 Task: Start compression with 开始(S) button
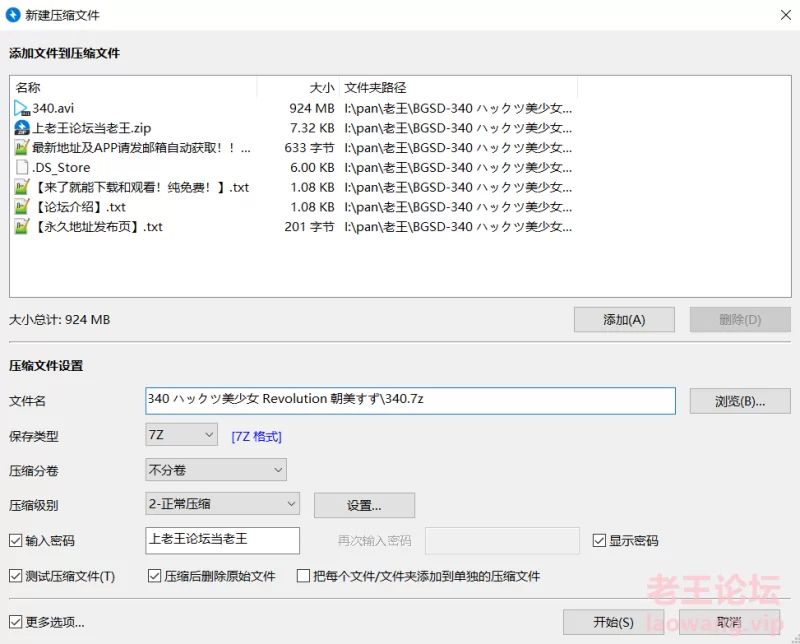coord(613,622)
